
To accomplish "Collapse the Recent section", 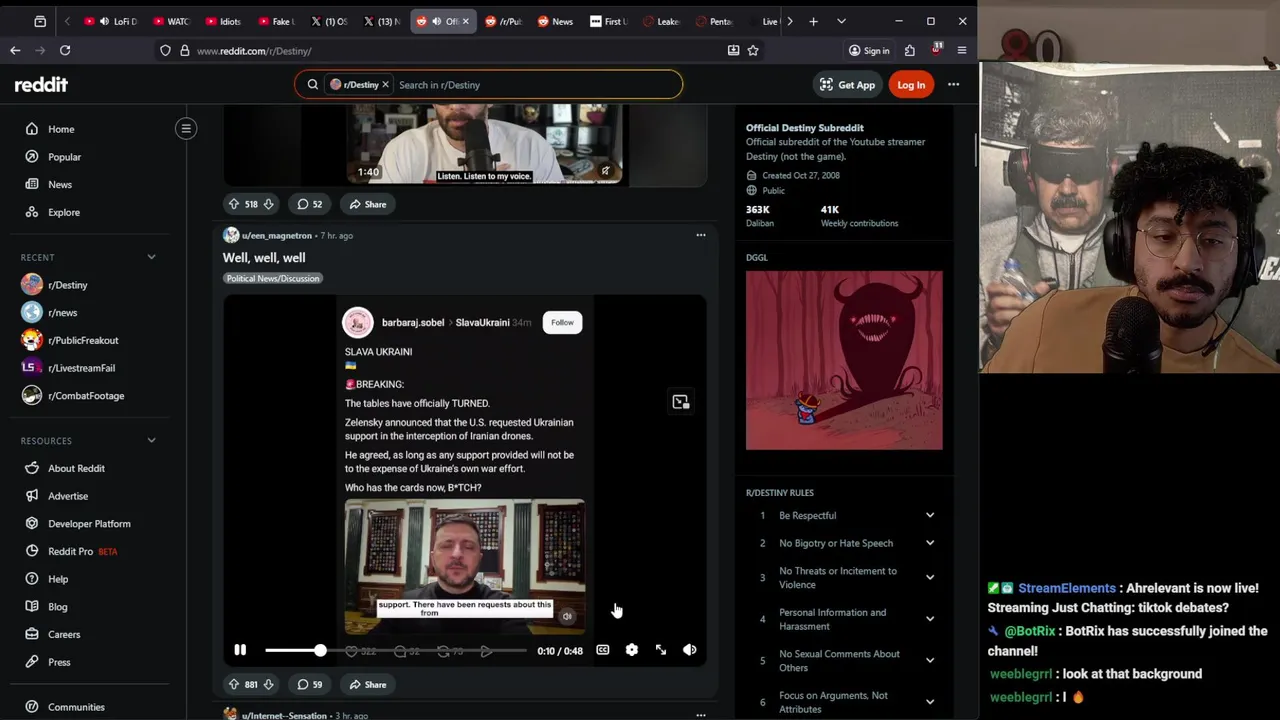I will point(152,257).
